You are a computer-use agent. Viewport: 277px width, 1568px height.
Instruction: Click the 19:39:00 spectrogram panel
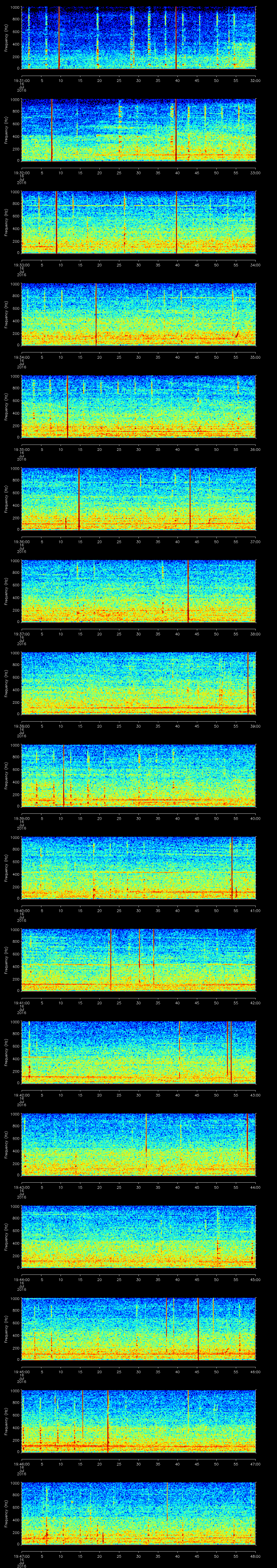pos(139,775)
